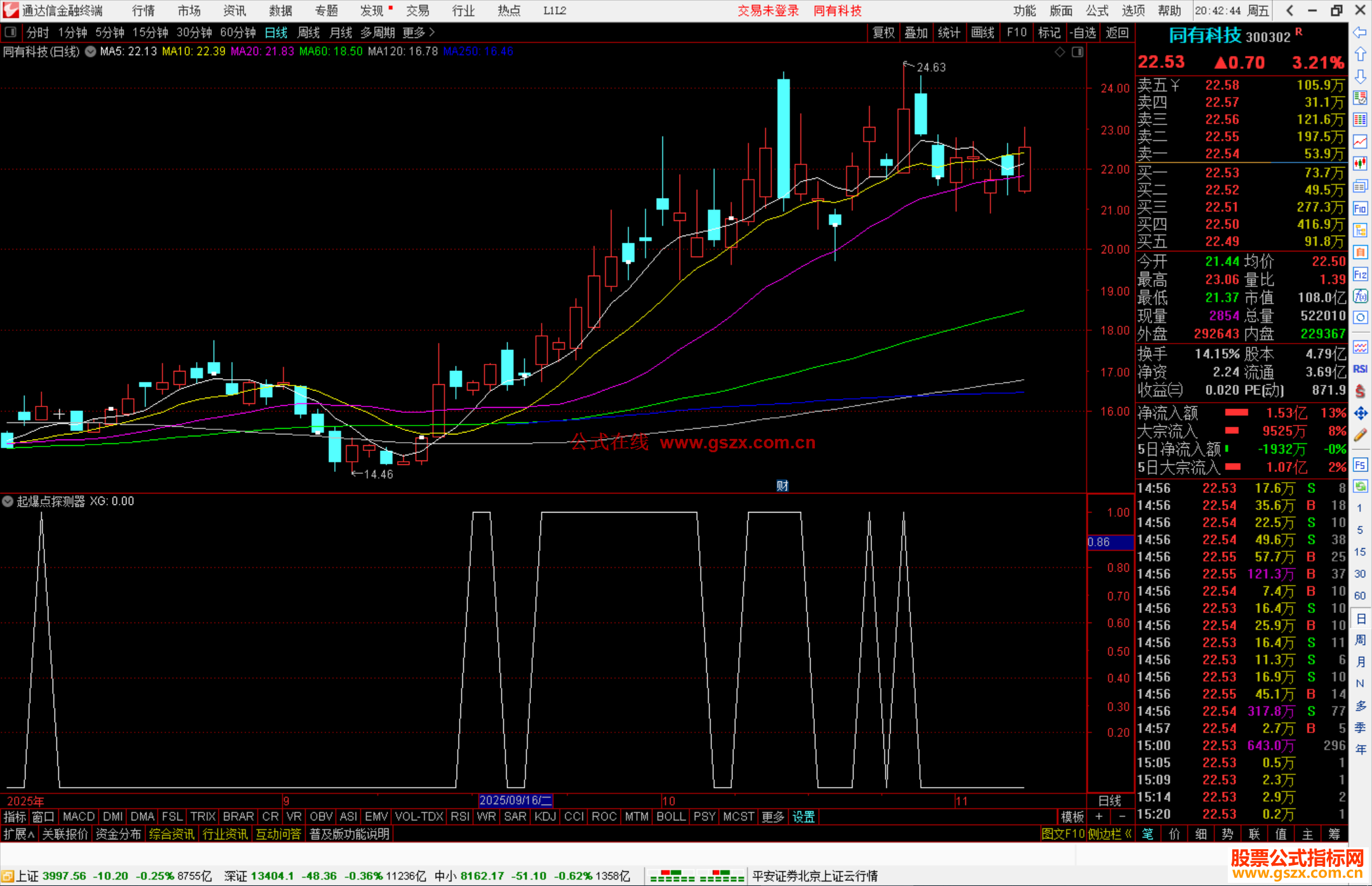Click the green refresh icon in sidebar
1372x886 pixels.
(1360, 487)
